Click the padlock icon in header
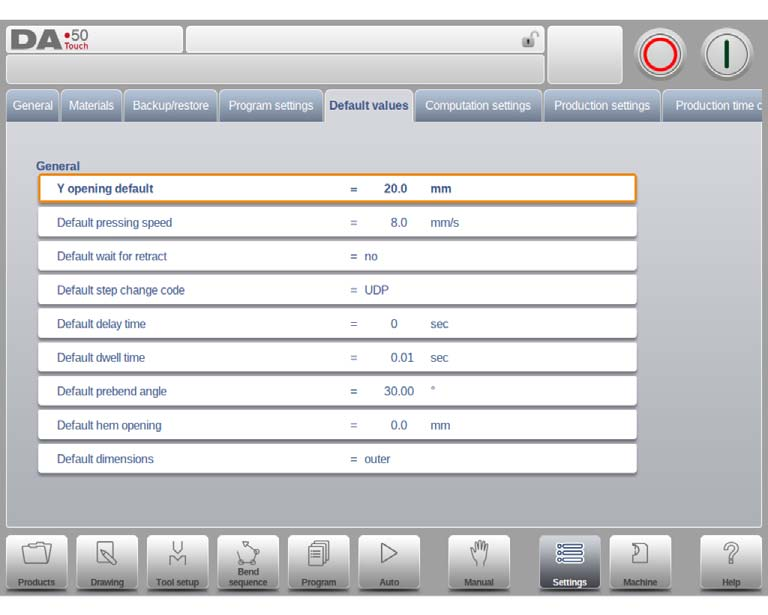Viewport: 768px width, 615px height. point(529,39)
